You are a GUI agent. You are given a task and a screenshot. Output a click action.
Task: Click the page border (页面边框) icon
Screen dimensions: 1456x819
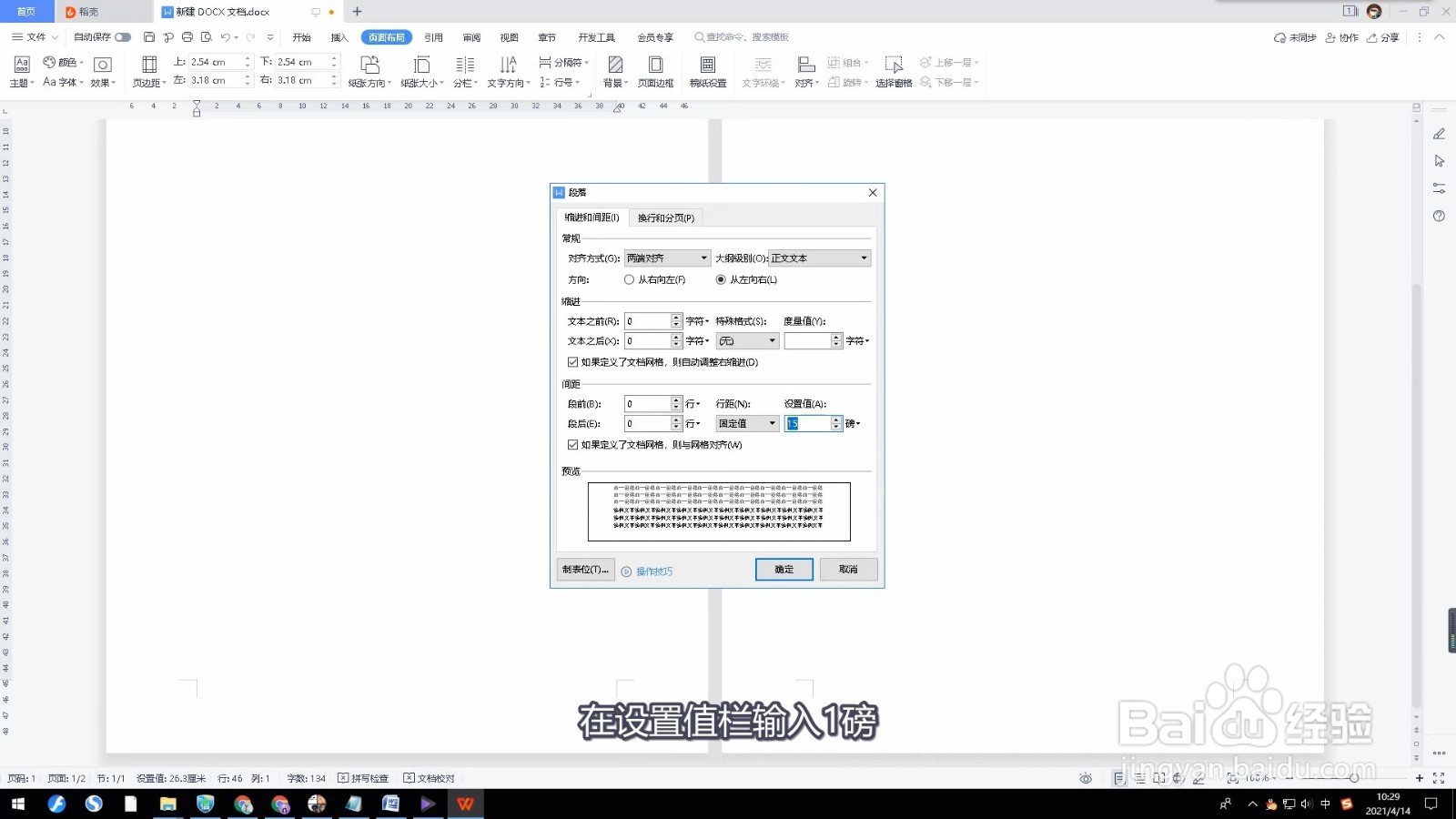click(x=655, y=65)
